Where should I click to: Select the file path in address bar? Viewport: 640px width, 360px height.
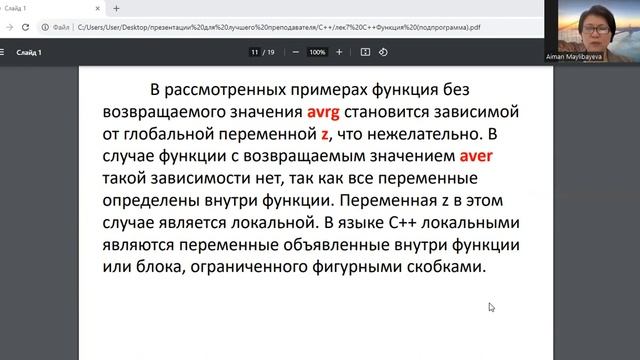pos(279,27)
